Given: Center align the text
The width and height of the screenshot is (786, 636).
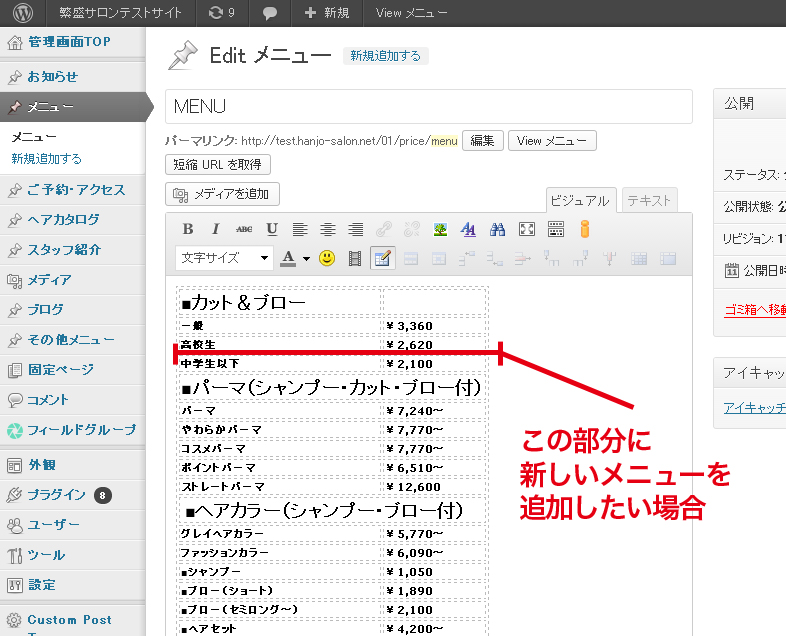Looking at the screenshot, I should pos(327,229).
